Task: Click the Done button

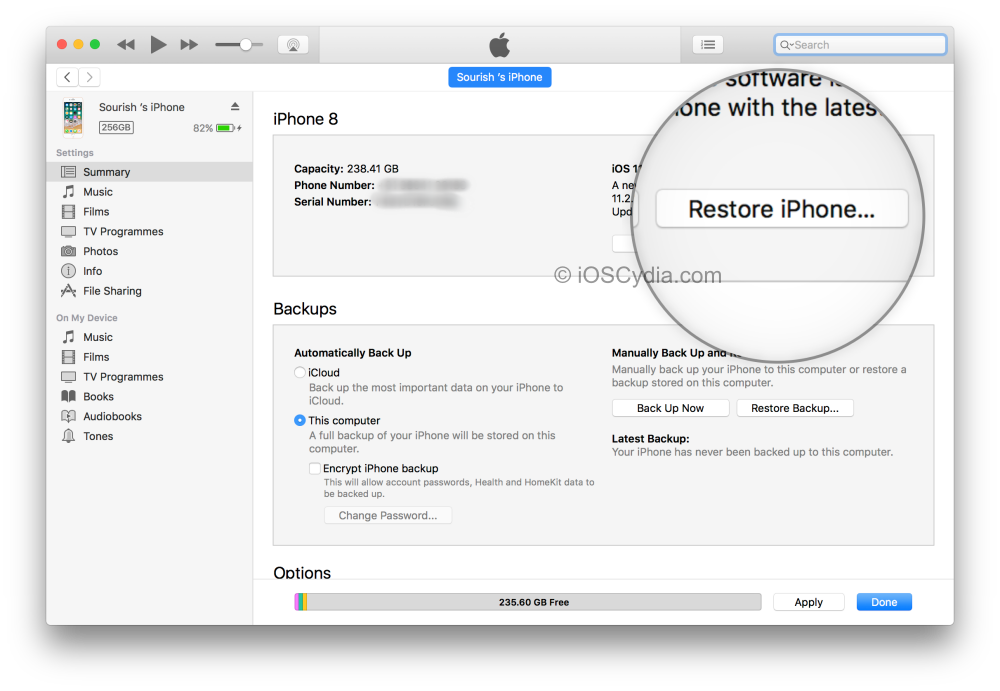Action: [x=884, y=602]
